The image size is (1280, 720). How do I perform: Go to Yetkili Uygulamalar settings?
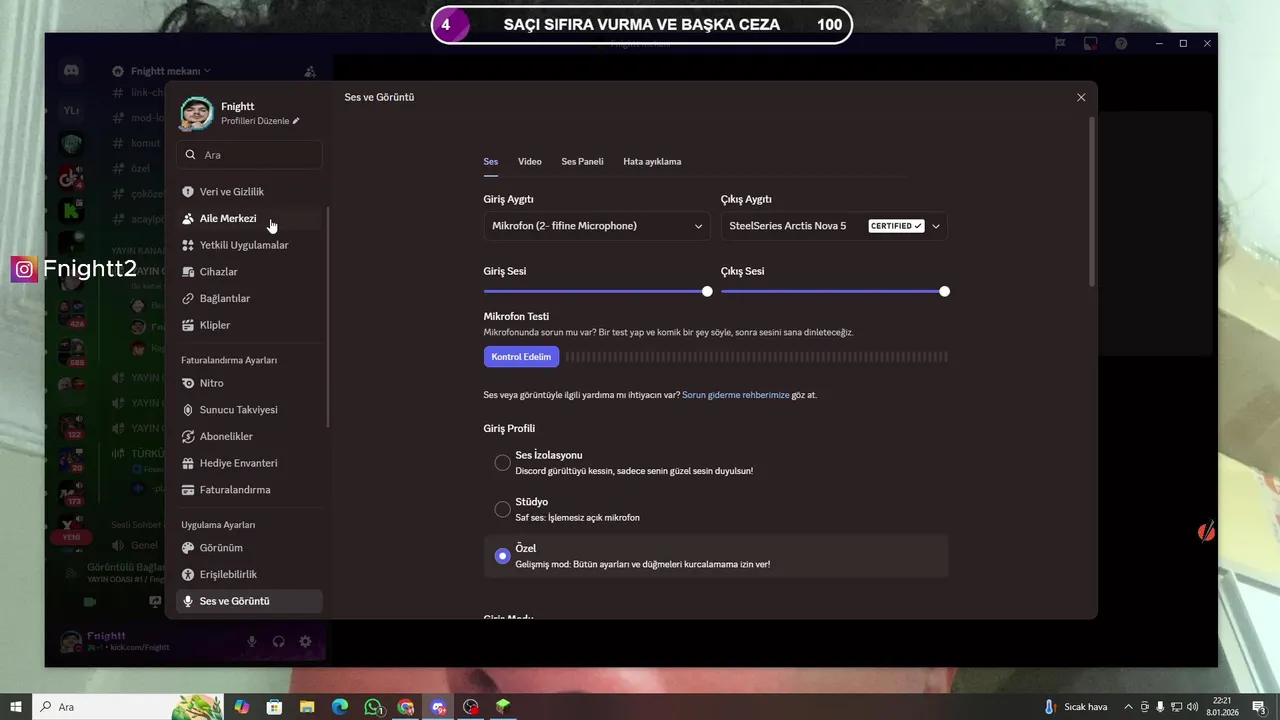coord(249,245)
